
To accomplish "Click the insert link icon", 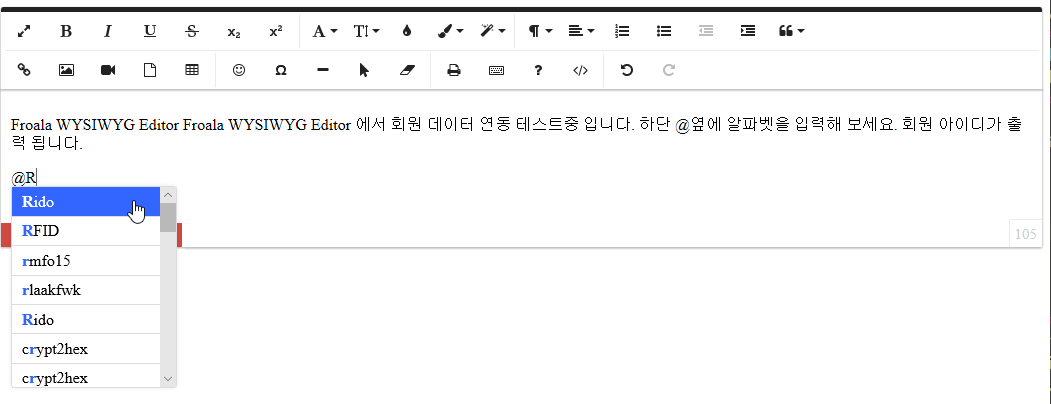I will tap(24, 70).
